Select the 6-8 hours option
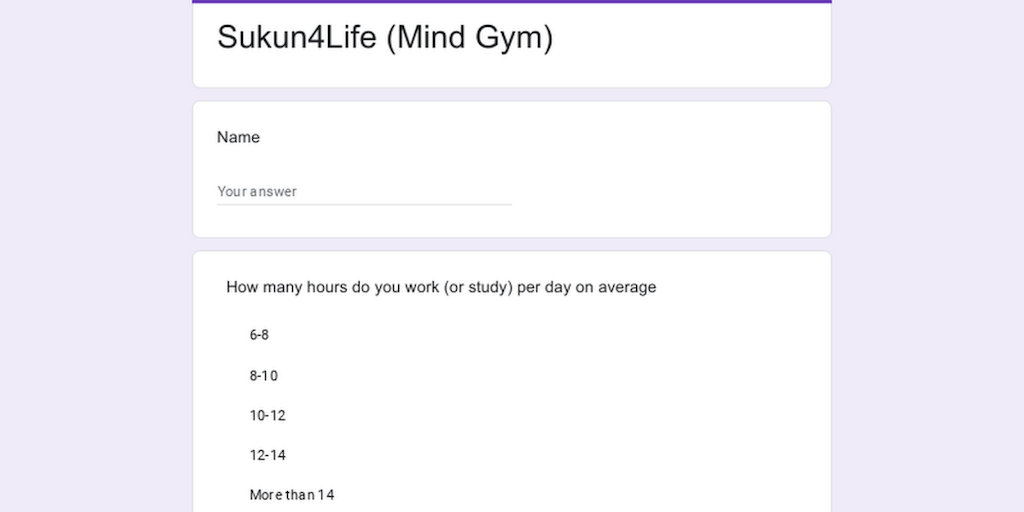The height and width of the screenshot is (512, 1024). point(259,335)
